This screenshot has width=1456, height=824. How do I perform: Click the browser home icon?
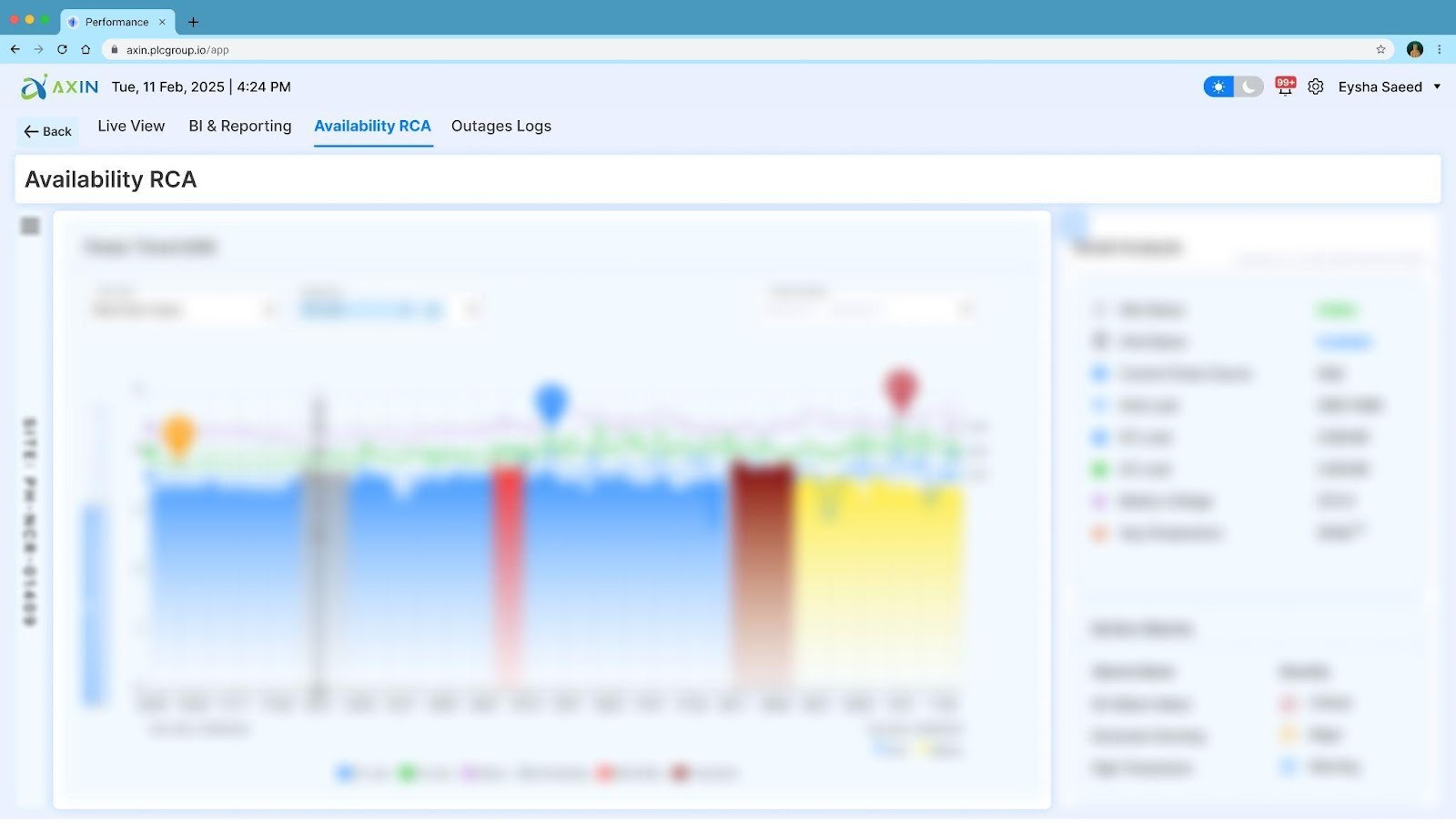click(86, 50)
